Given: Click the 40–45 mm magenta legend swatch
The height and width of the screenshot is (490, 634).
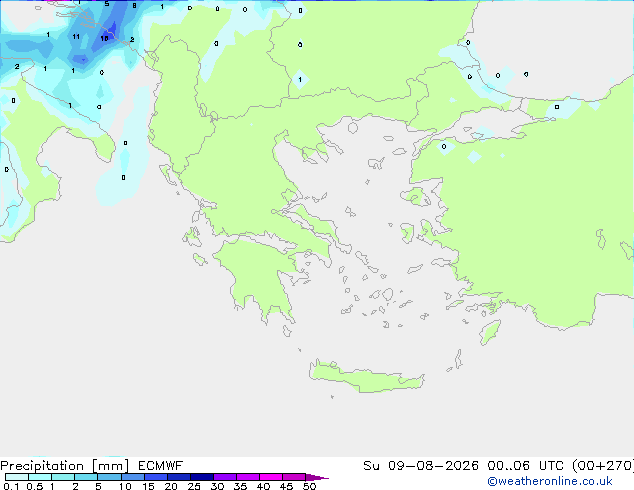Looking at the screenshot, I should [x=271, y=477].
